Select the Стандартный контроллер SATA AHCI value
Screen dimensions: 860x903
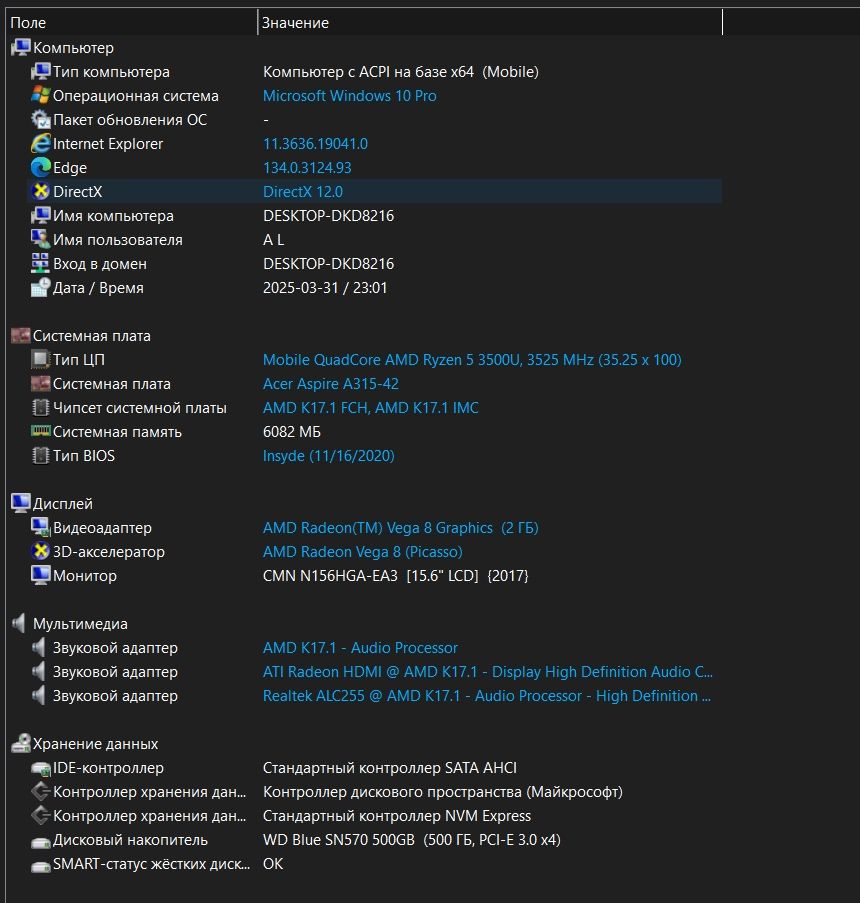(x=389, y=767)
